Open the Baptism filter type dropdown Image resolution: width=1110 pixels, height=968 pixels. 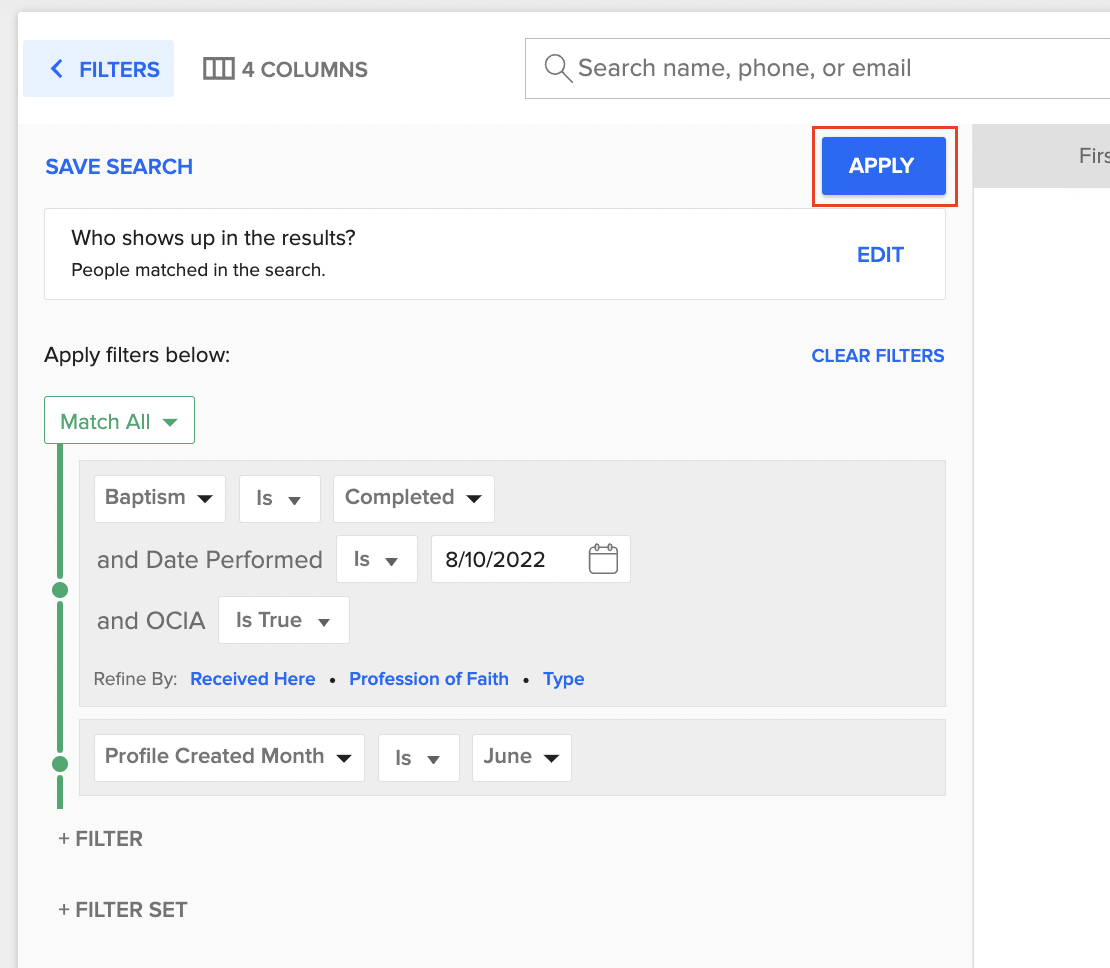(159, 498)
